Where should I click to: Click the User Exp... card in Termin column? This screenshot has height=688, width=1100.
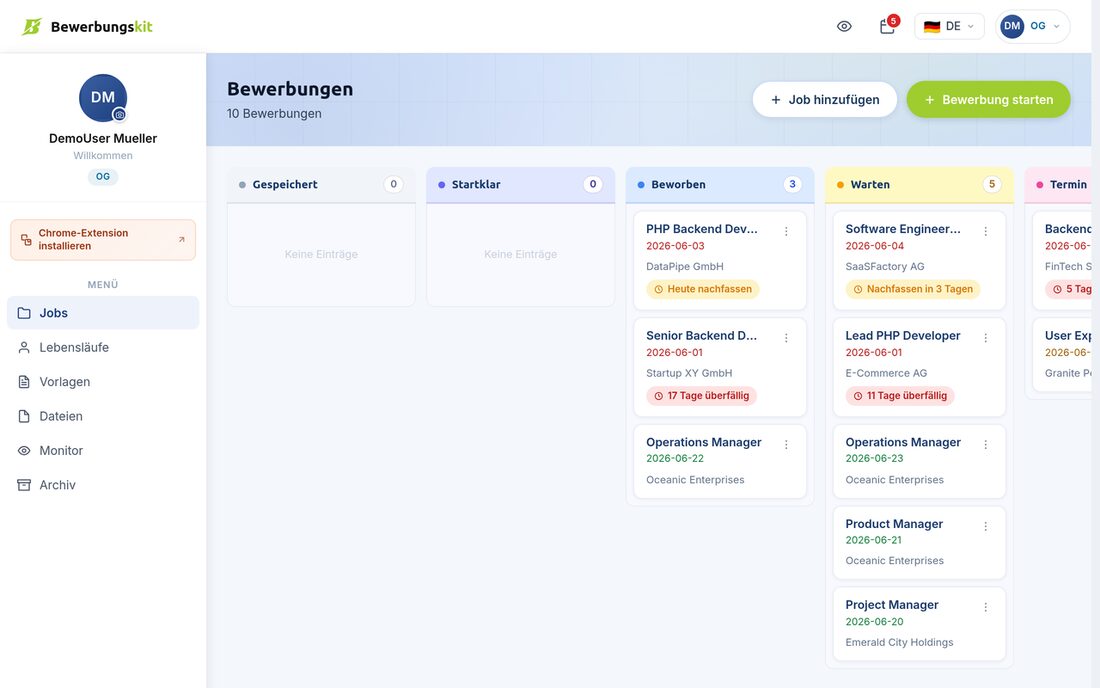pos(1062,355)
